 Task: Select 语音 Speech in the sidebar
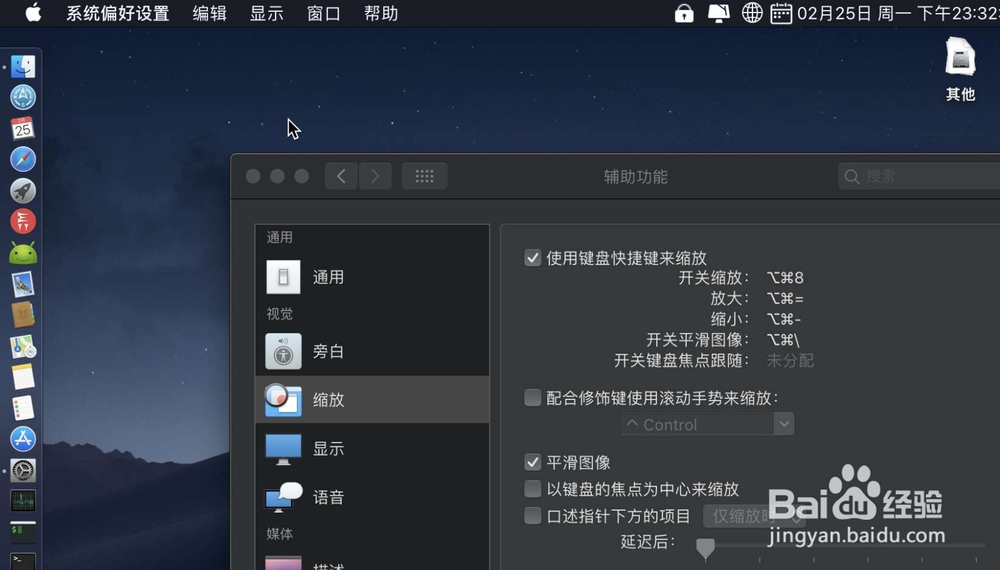(372, 497)
